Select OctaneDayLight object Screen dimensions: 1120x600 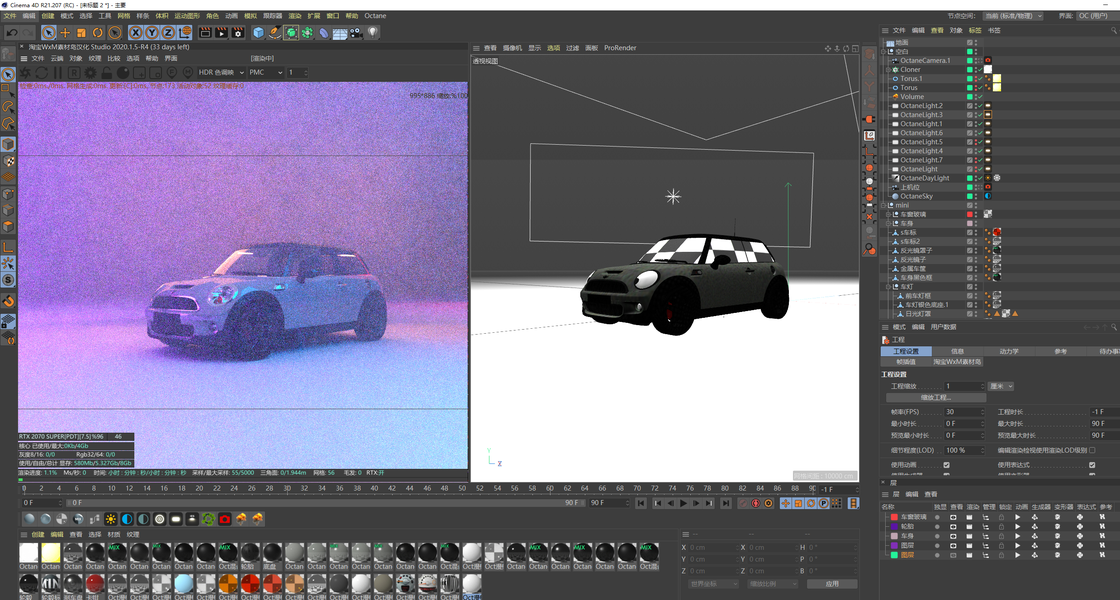(924, 178)
